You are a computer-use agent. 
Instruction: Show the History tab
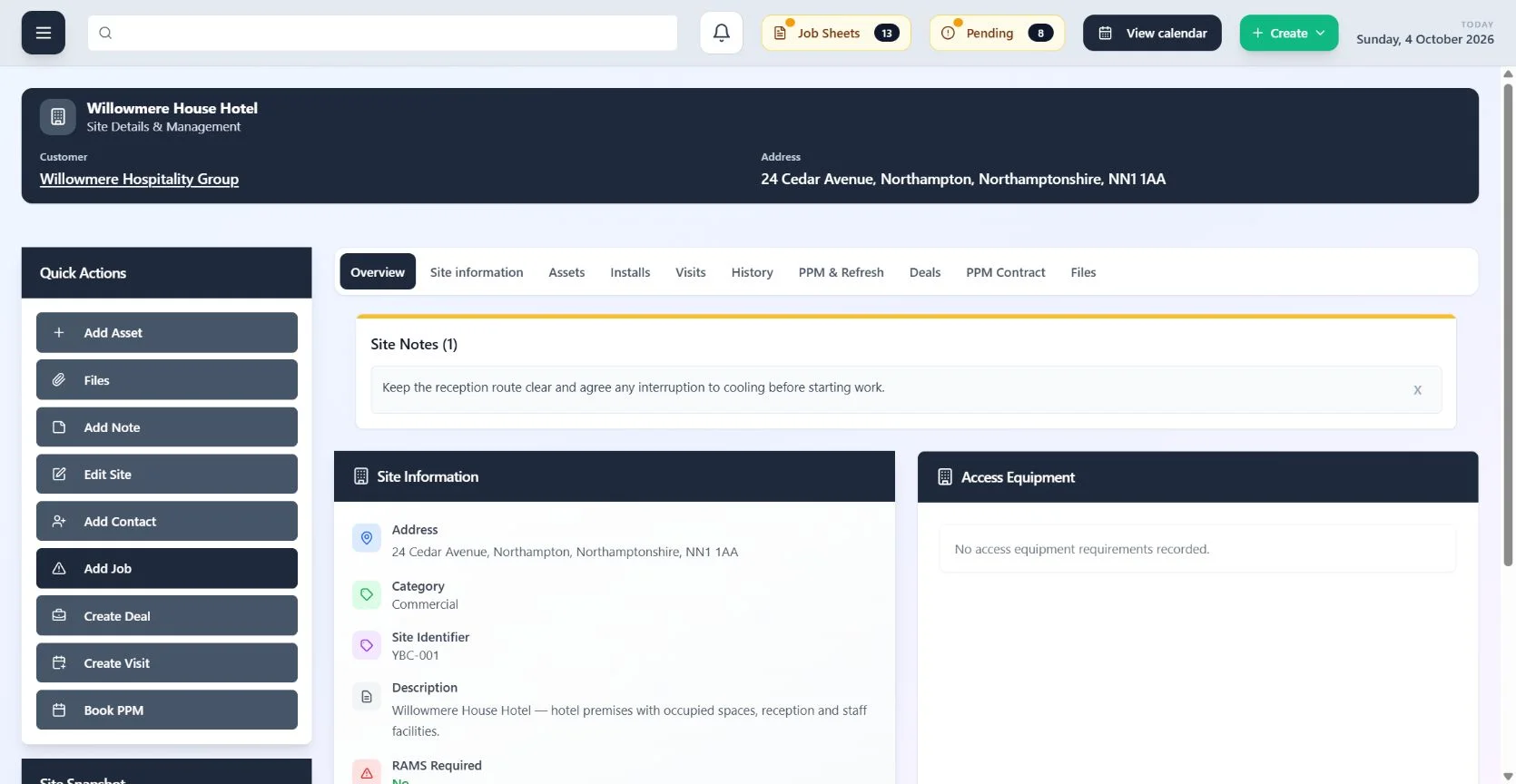point(753,272)
